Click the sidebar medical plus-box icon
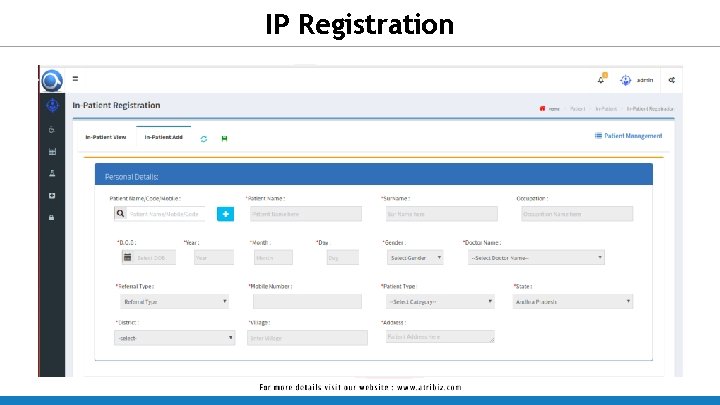This screenshot has height=405, width=720. pos(52,196)
